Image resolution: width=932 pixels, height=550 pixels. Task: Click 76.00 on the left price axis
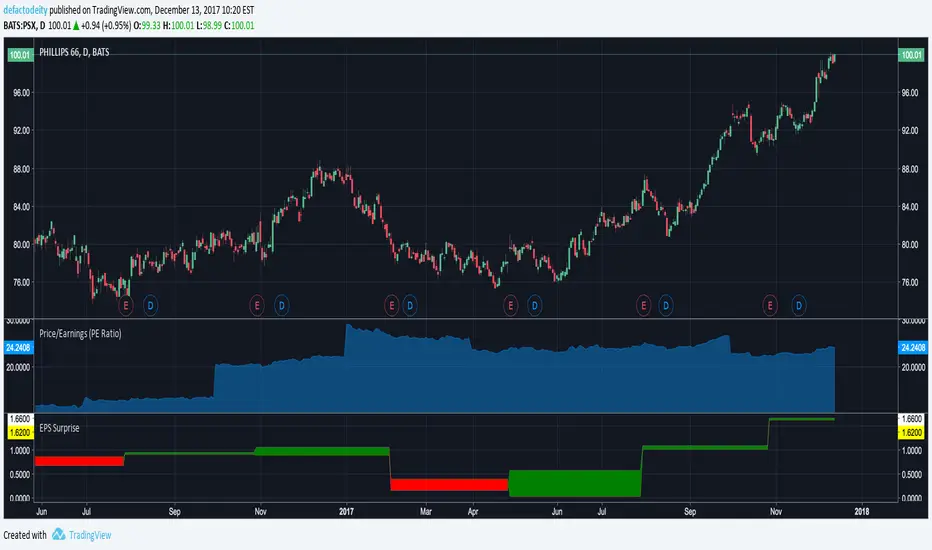click(21, 282)
